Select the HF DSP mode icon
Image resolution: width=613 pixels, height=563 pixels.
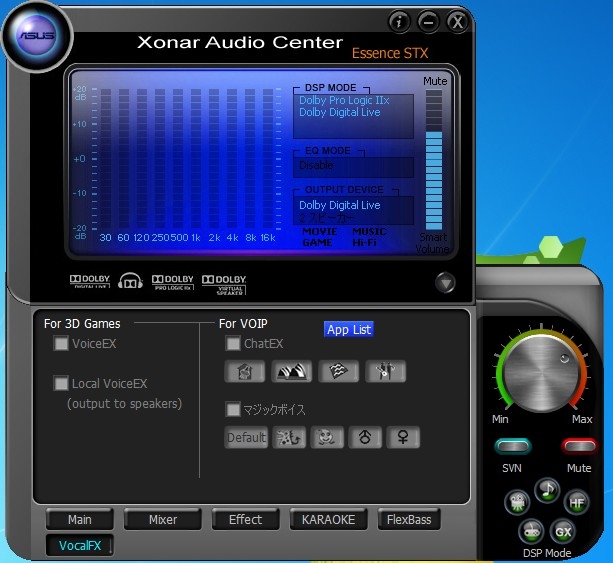[x=577, y=502]
